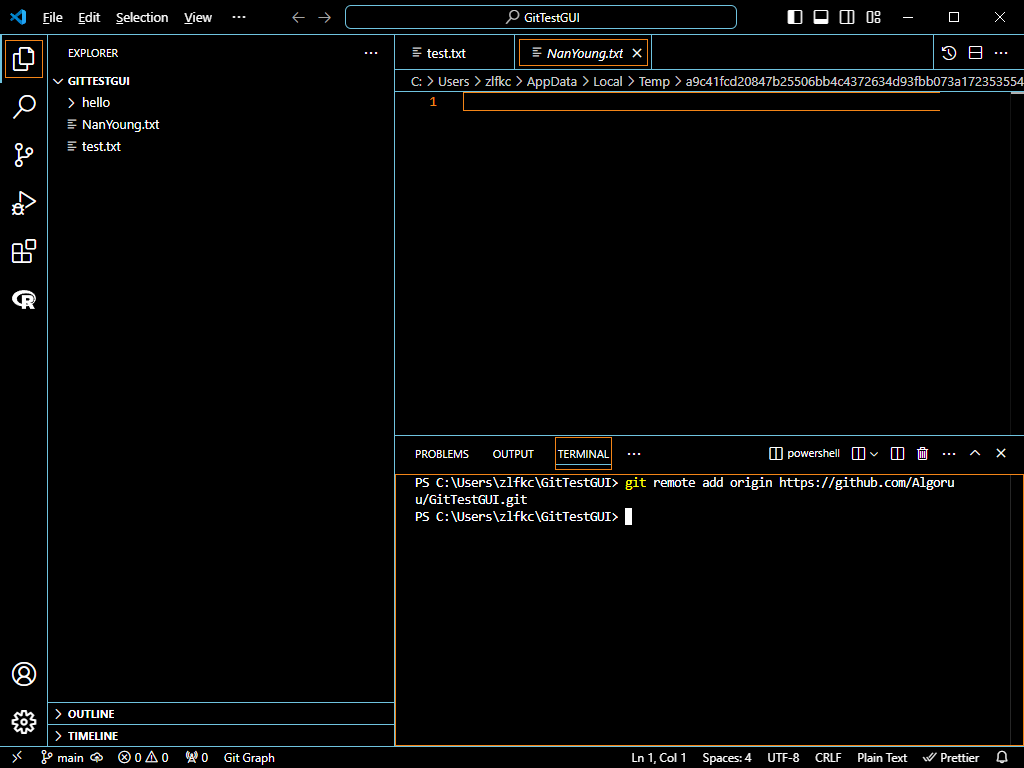The width and height of the screenshot is (1024, 768).
Task: Open the remote window status bar icon
Action: point(17,757)
